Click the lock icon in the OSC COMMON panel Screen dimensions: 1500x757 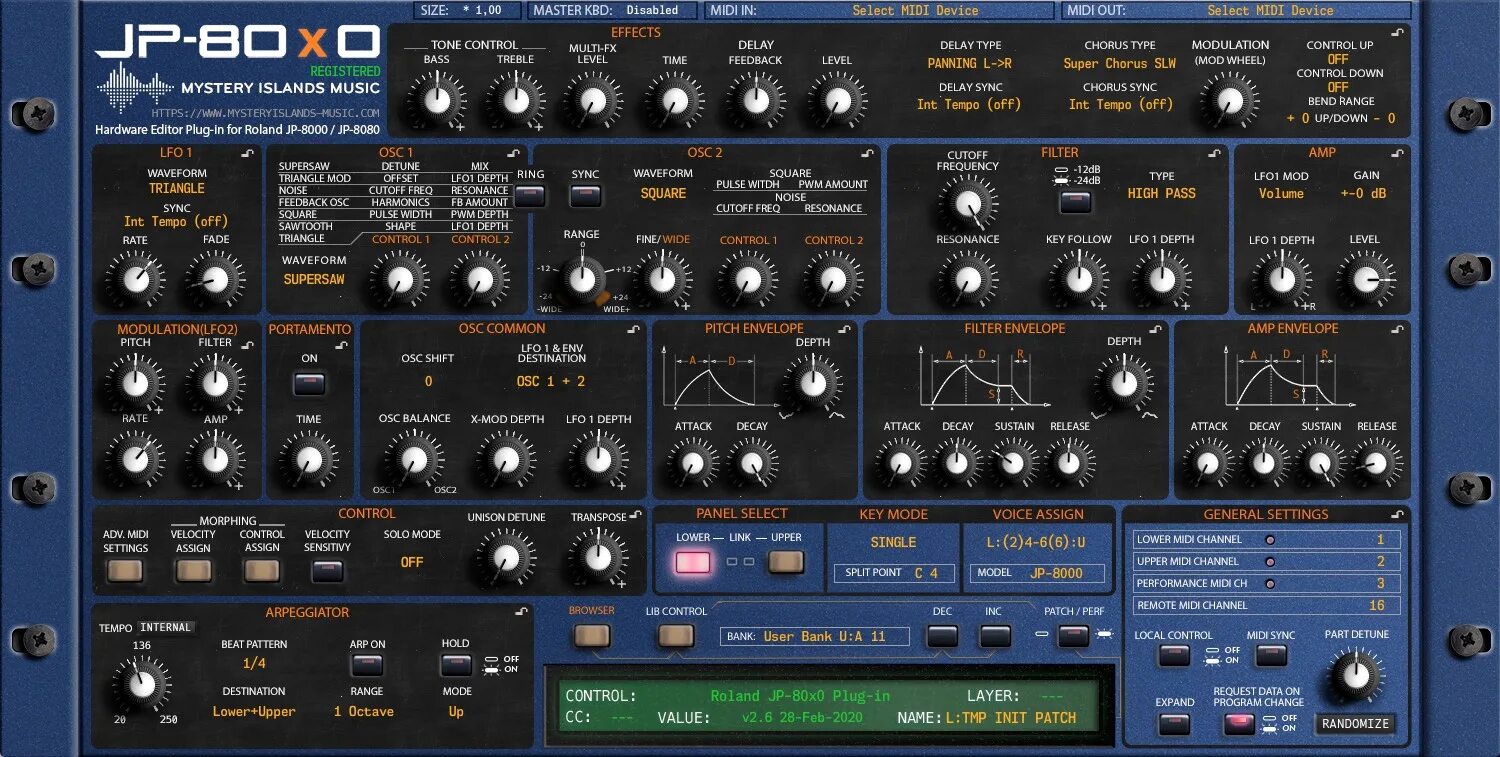coord(636,330)
